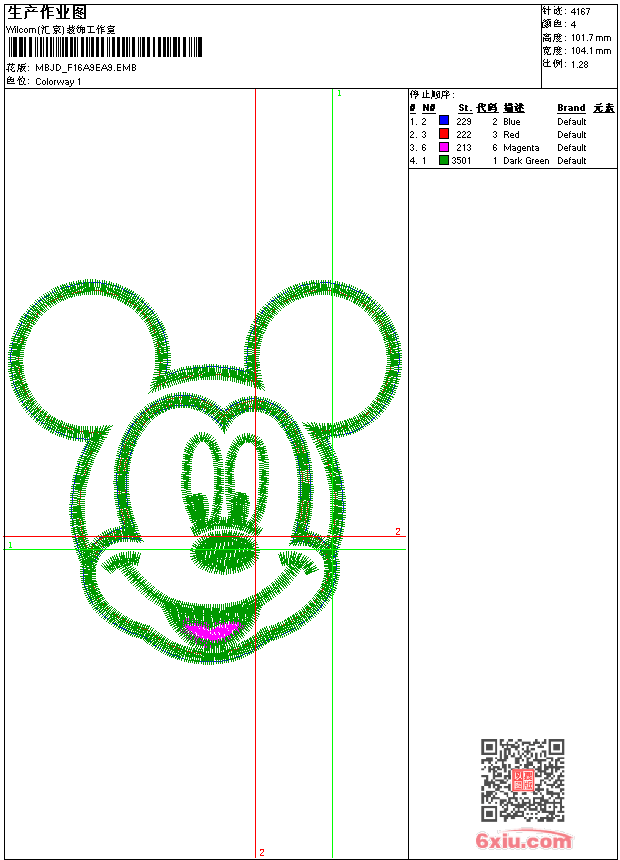The image size is (620, 860).
Task: Click the 'Dark Green' description text
Action: [526, 161]
